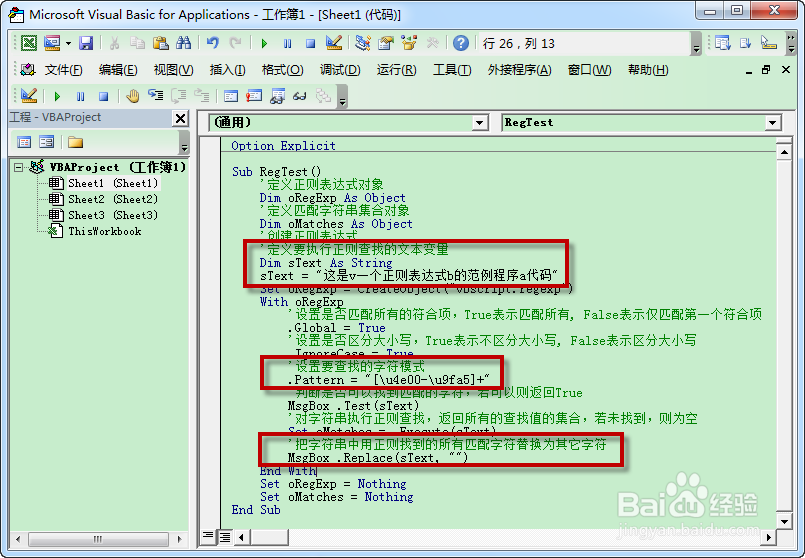805x558 pixels.
Task: Click the Insert UserForm icon
Action: click(x=52, y=43)
